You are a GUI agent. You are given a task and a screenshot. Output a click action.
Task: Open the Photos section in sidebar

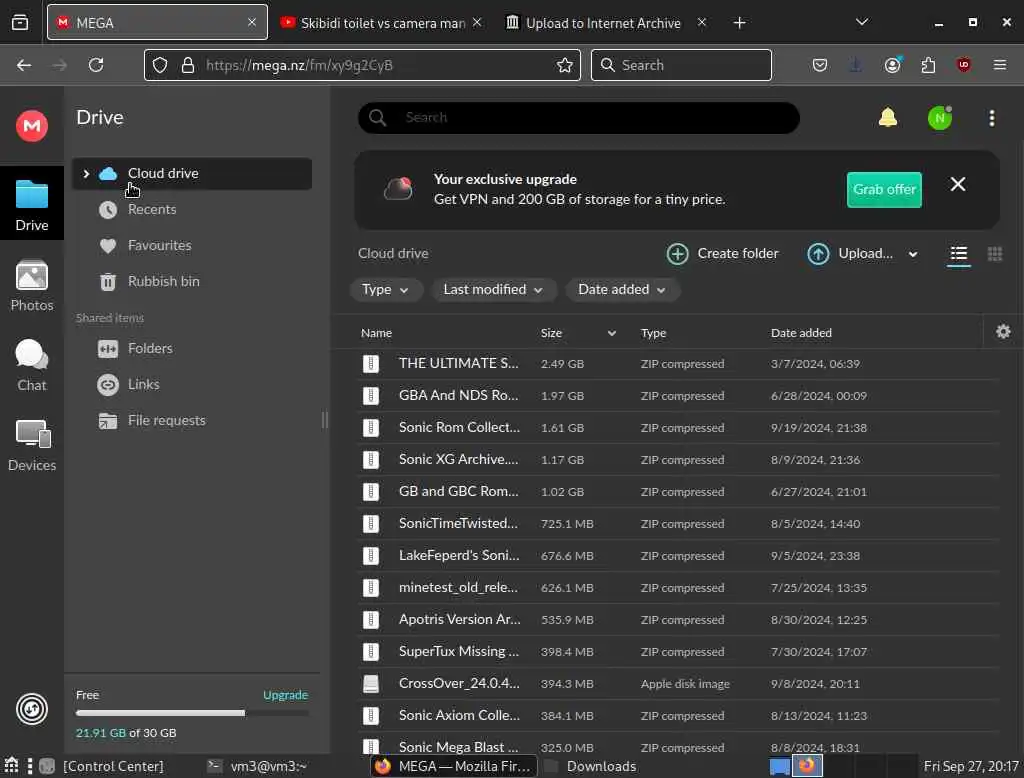31,286
